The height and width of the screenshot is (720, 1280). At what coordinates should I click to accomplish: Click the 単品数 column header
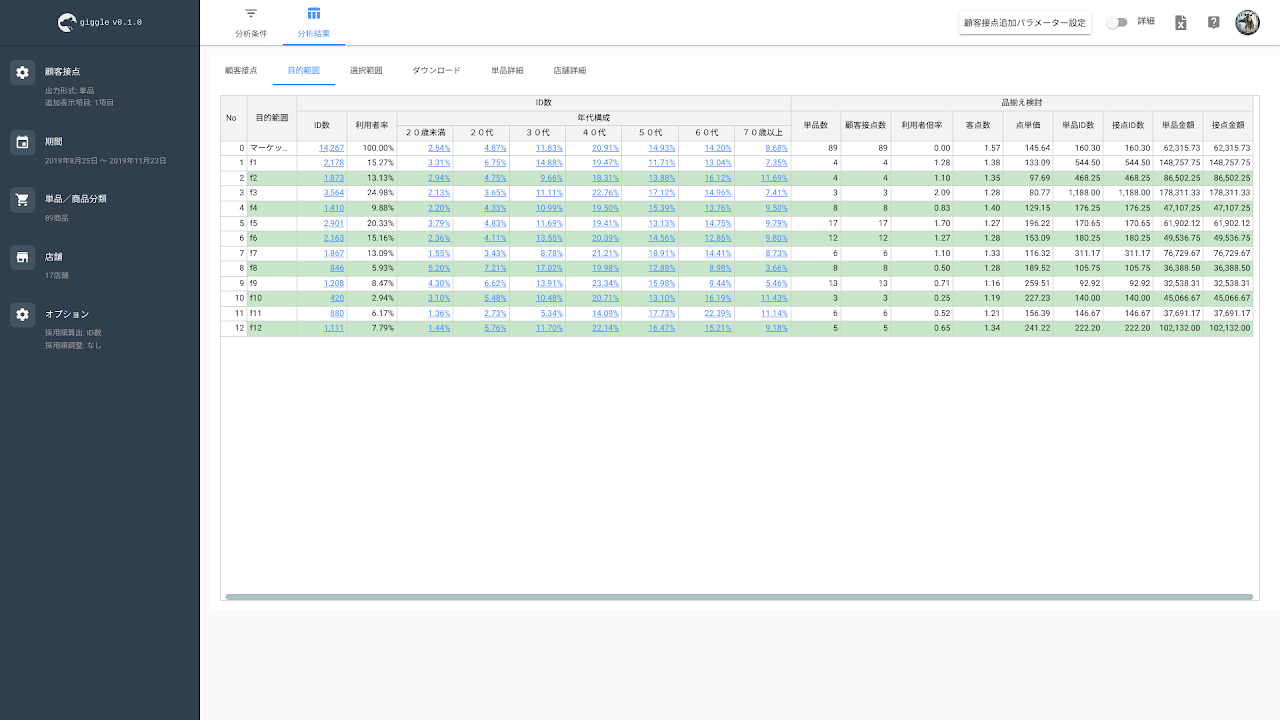click(x=816, y=125)
